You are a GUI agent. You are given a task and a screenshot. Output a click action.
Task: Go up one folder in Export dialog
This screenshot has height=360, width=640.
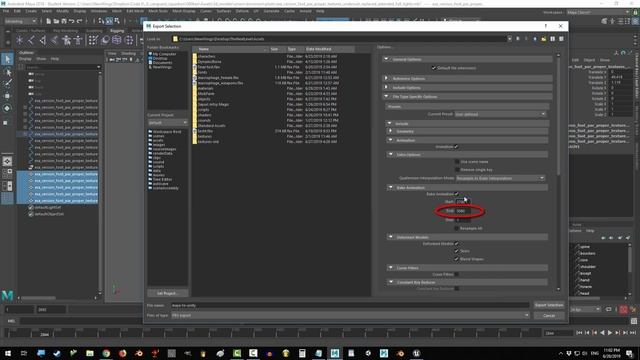tap(535, 39)
